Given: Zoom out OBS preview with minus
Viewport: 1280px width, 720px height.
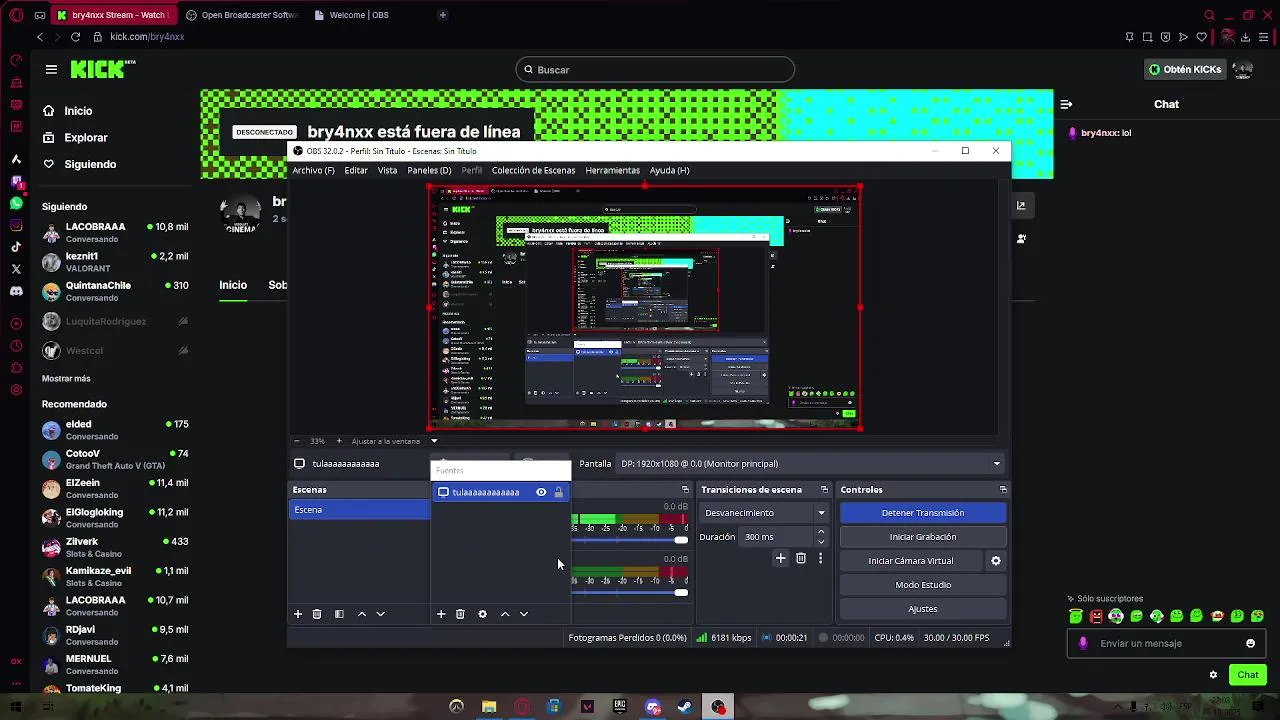Looking at the screenshot, I should pos(296,441).
